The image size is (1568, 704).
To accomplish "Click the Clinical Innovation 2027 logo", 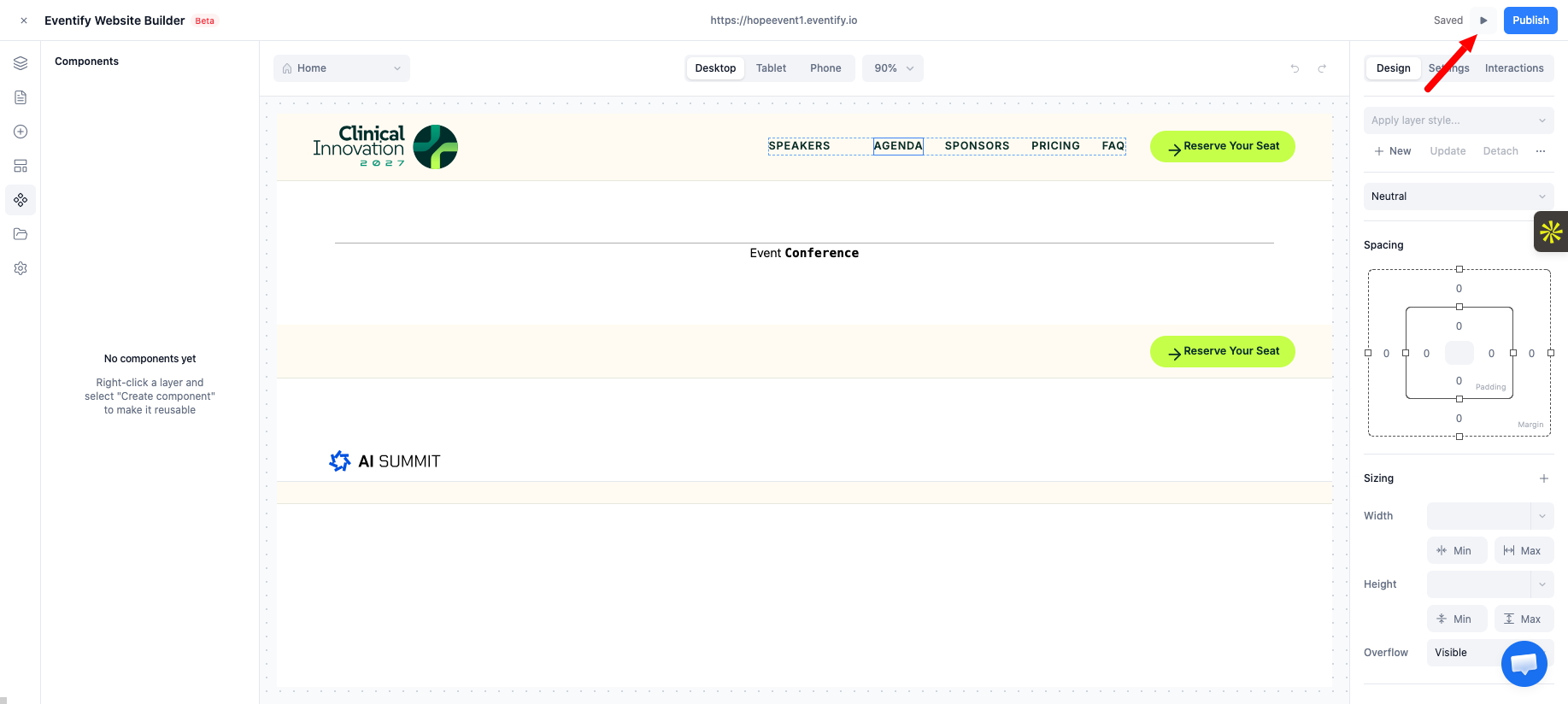I will point(385,146).
